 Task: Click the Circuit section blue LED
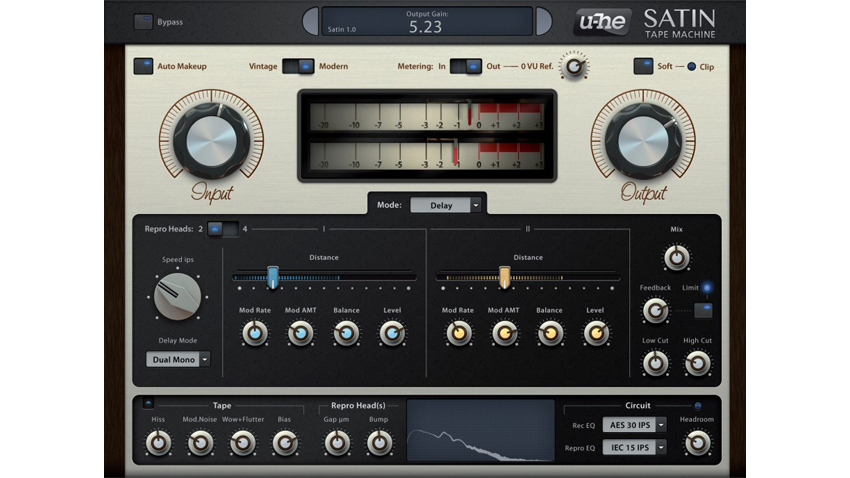(698, 405)
